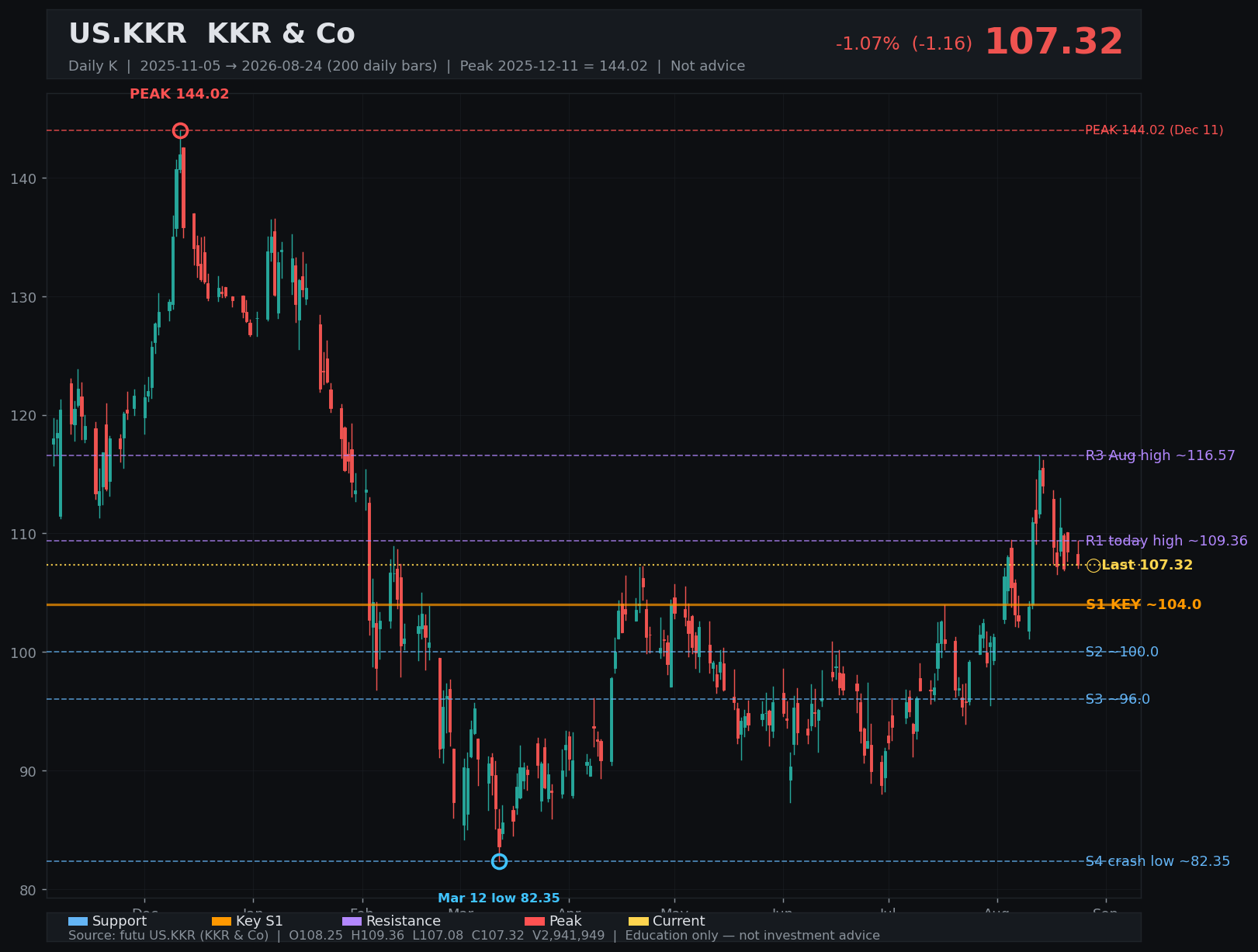The height and width of the screenshot is (952, 1258).
Task: Click the 'Mar 12 low 82.35' annotation
Action: [499, 898]
